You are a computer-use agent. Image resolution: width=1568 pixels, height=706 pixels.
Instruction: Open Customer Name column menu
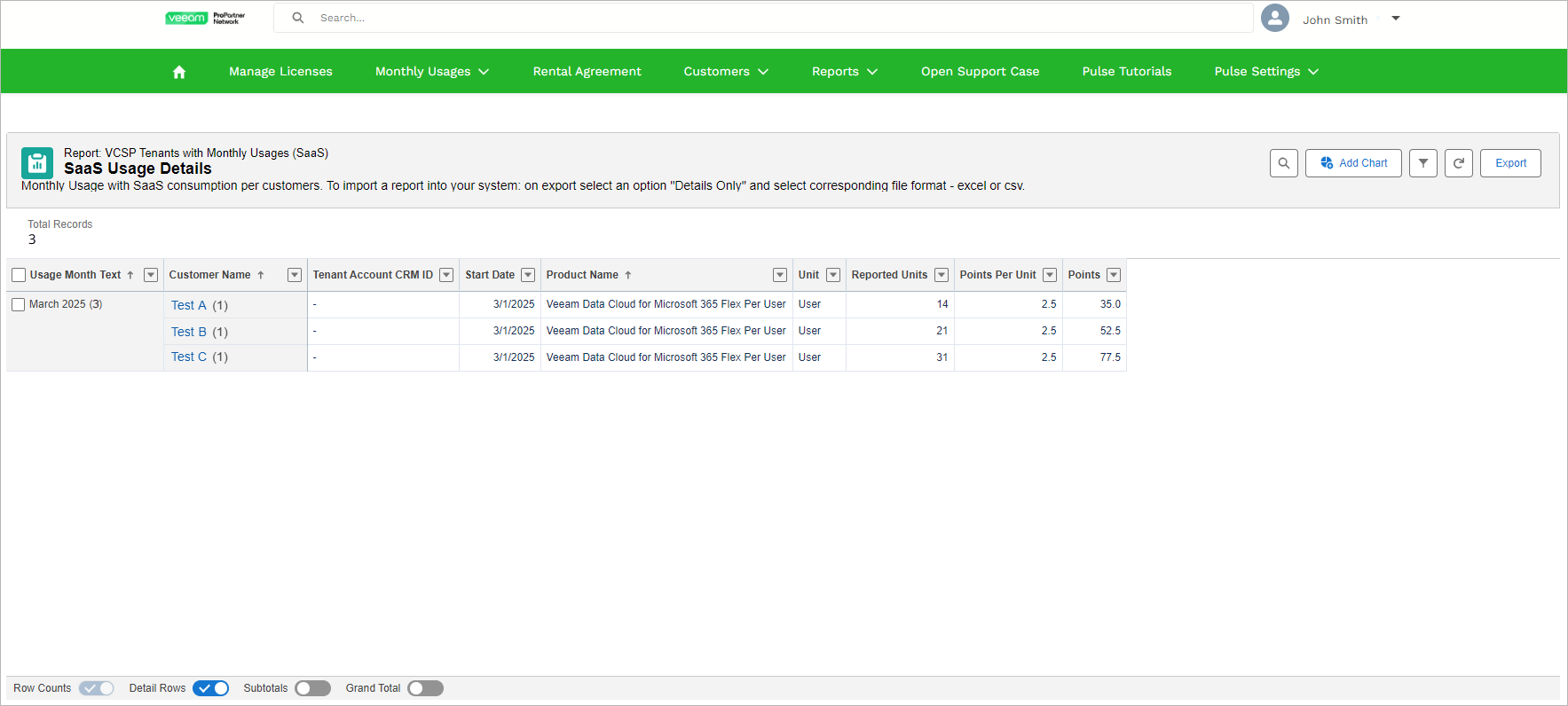[x=295, y=275]
